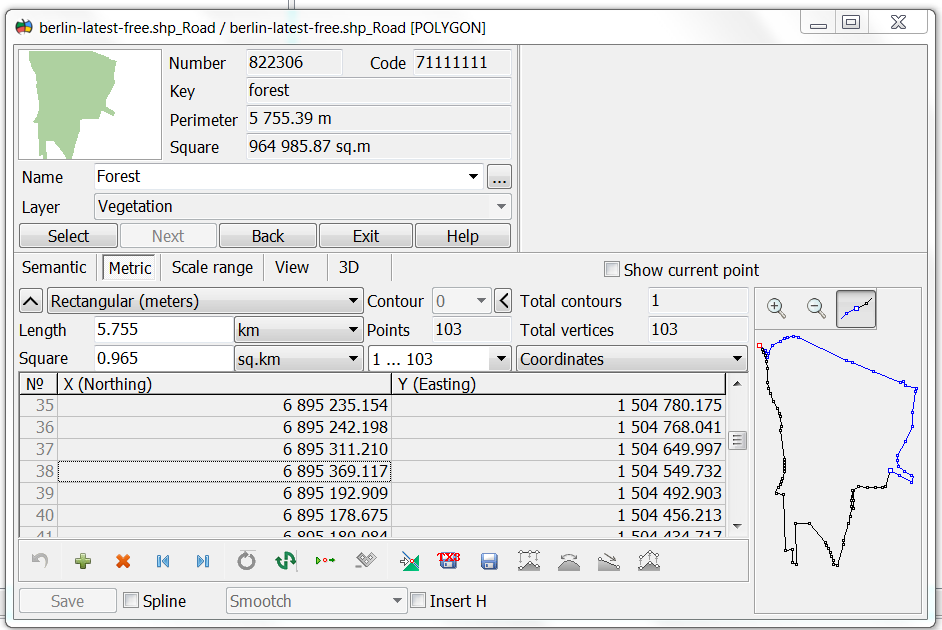
Task: Click the green reverse direction arrows icon
Action: coord(286,561)
